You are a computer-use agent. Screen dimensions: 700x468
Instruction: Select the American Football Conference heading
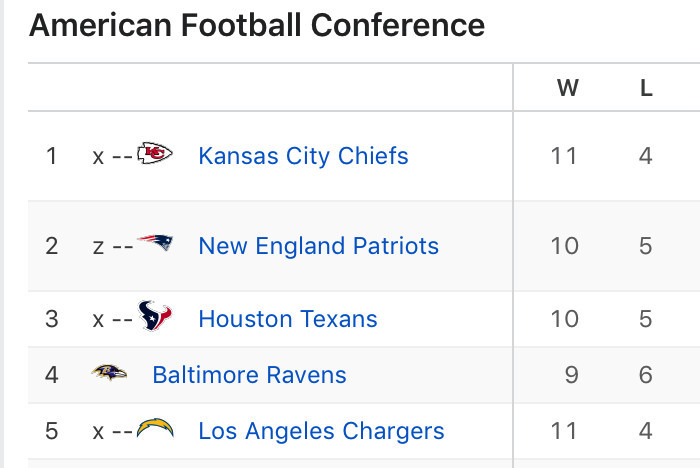tap(257, 25)
